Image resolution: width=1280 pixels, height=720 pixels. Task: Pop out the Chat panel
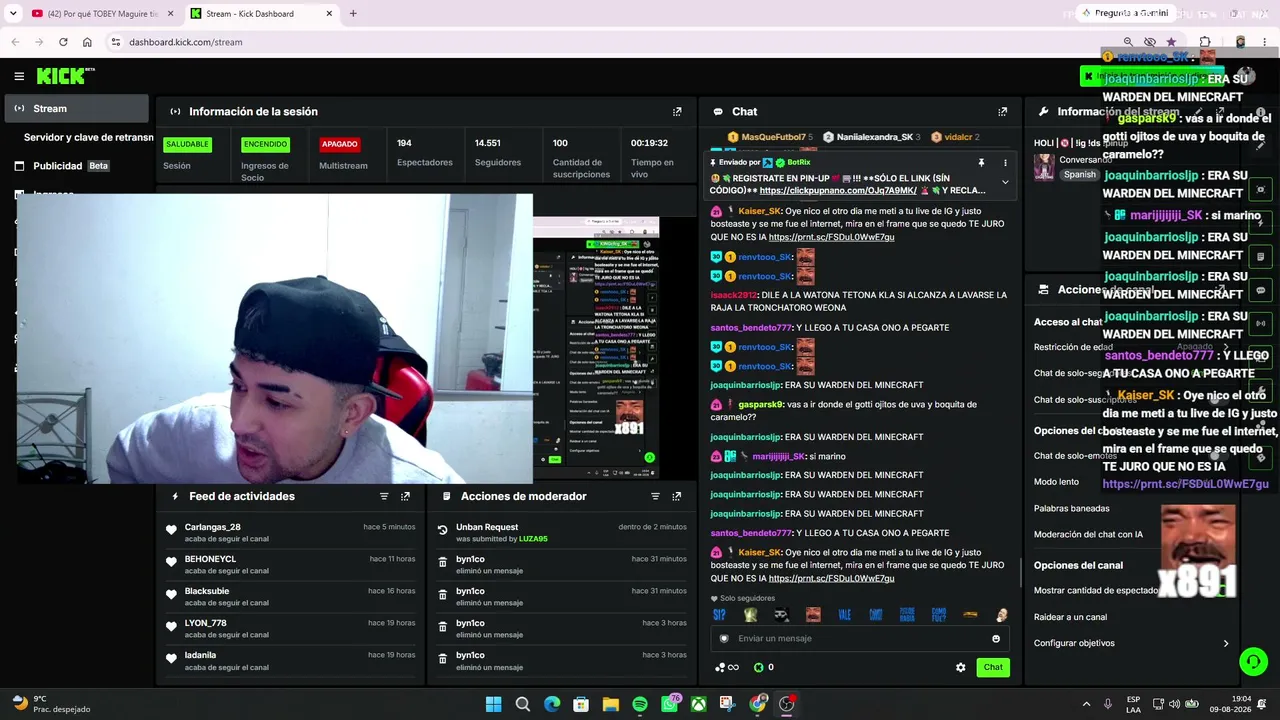1003,112
